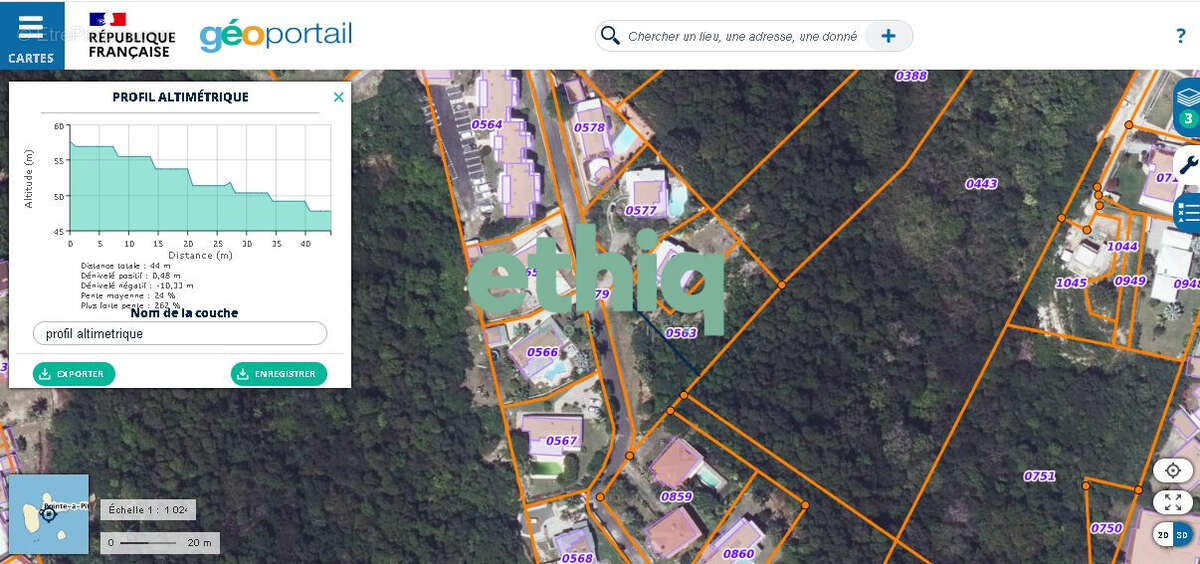The width and height of the screenshot is (1200, 564).
Task: Show the map legend panel
Action: pyautogui.click(x=1187, y=213)
